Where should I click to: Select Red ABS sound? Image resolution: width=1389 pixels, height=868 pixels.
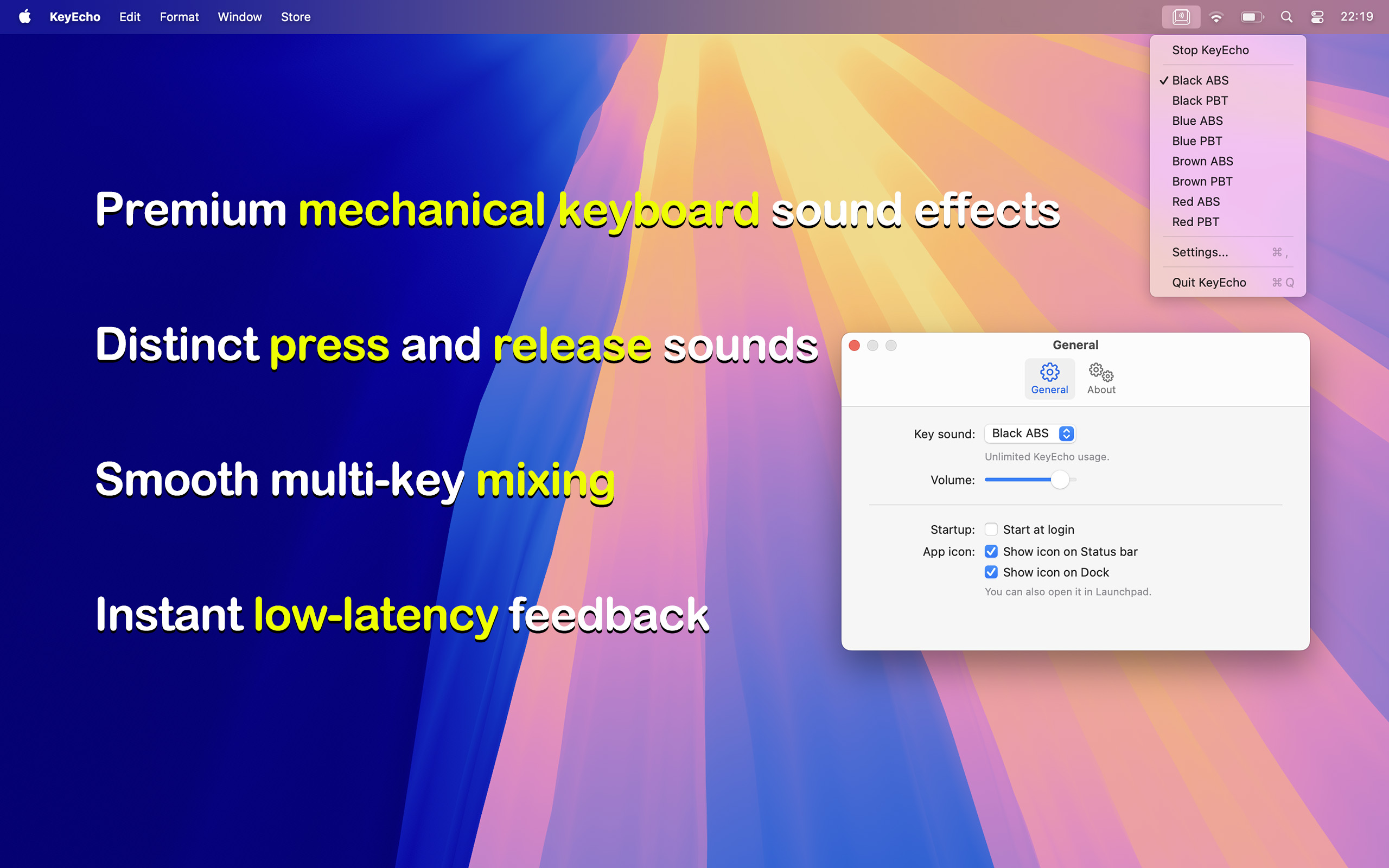[1228, 201]
